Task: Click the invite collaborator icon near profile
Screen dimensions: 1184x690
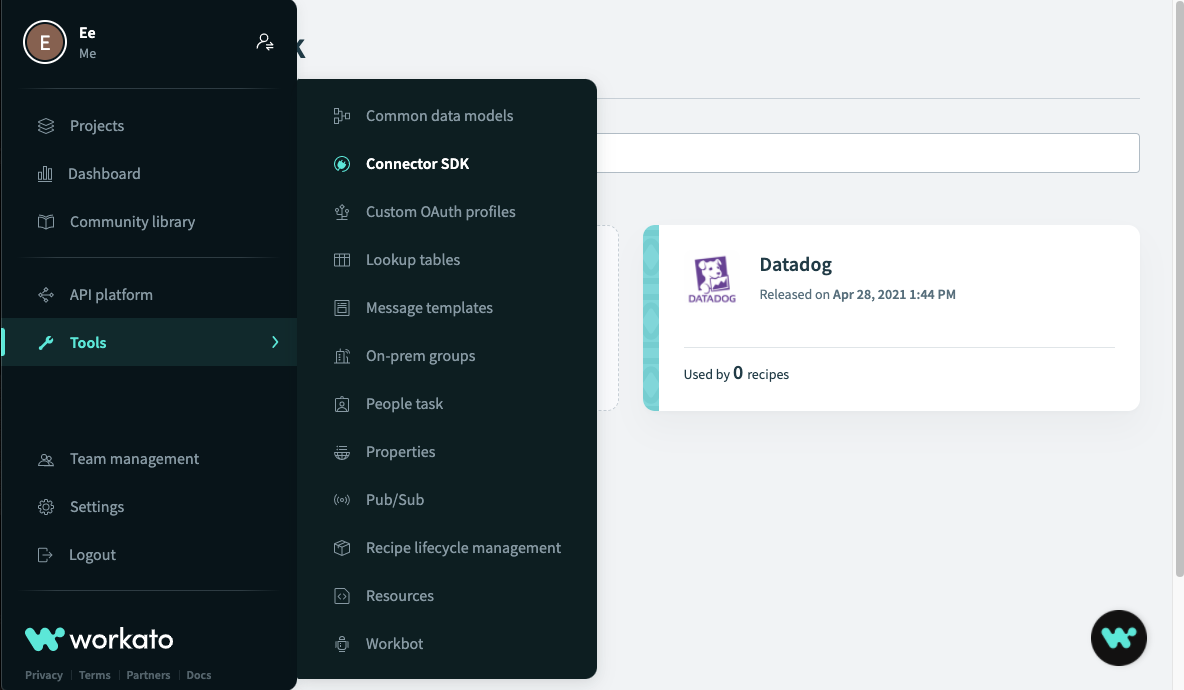Action: (x=264, y=41)
